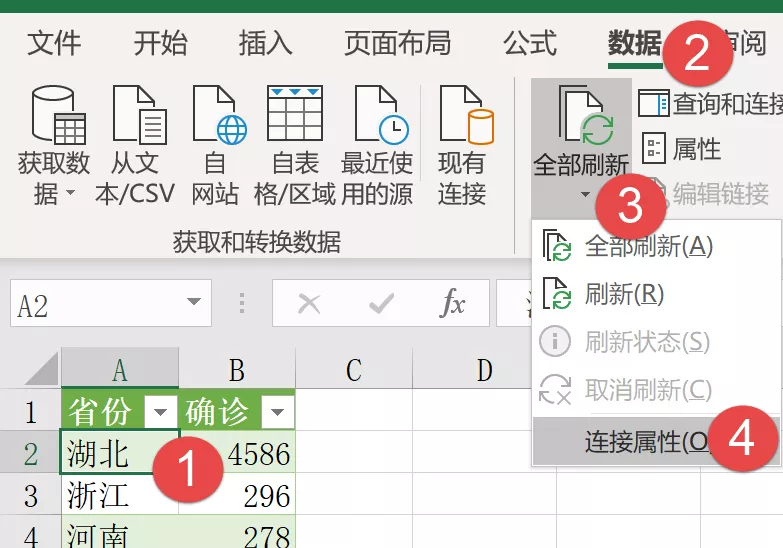
Task: Choose the 自网站 (From Web) icon
Action: click(215, 146)
